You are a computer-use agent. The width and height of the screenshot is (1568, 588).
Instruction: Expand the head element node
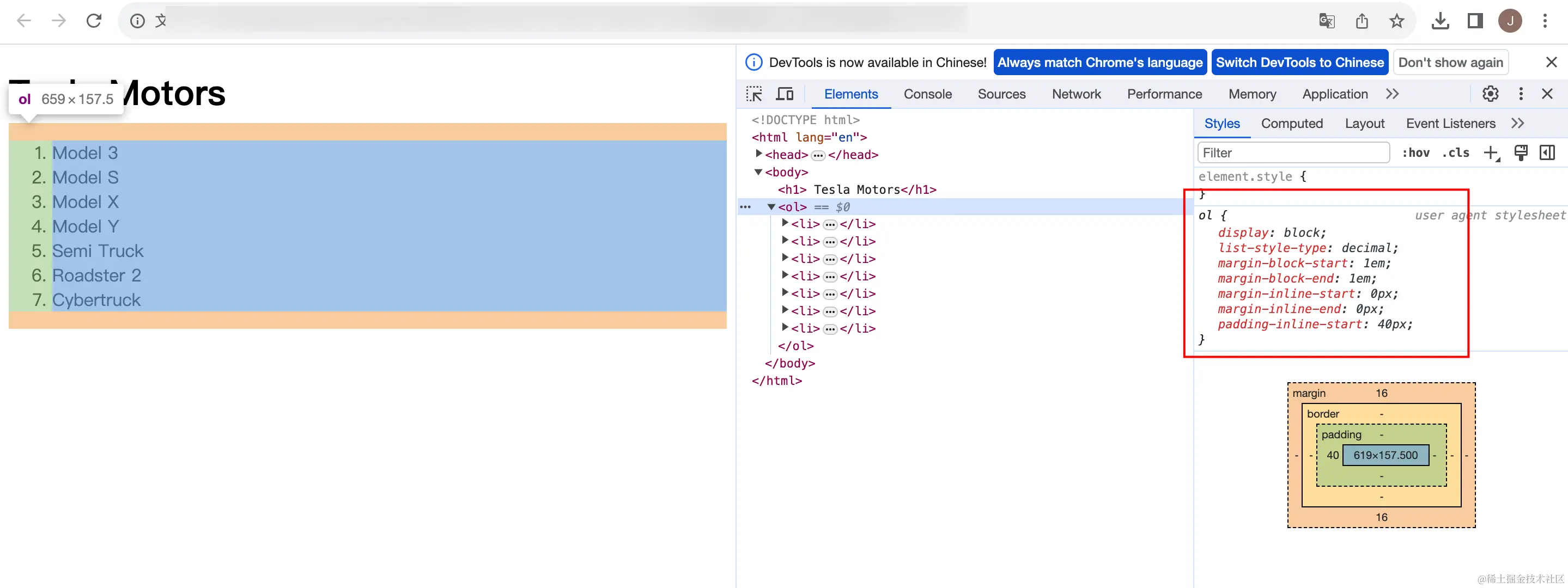[x=758, y=155]
